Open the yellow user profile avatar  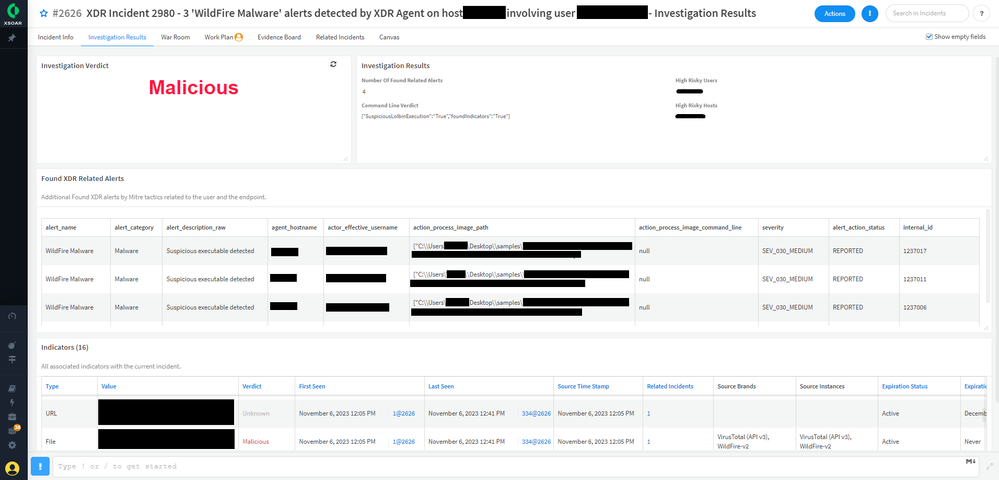click(x=13, y=469)
